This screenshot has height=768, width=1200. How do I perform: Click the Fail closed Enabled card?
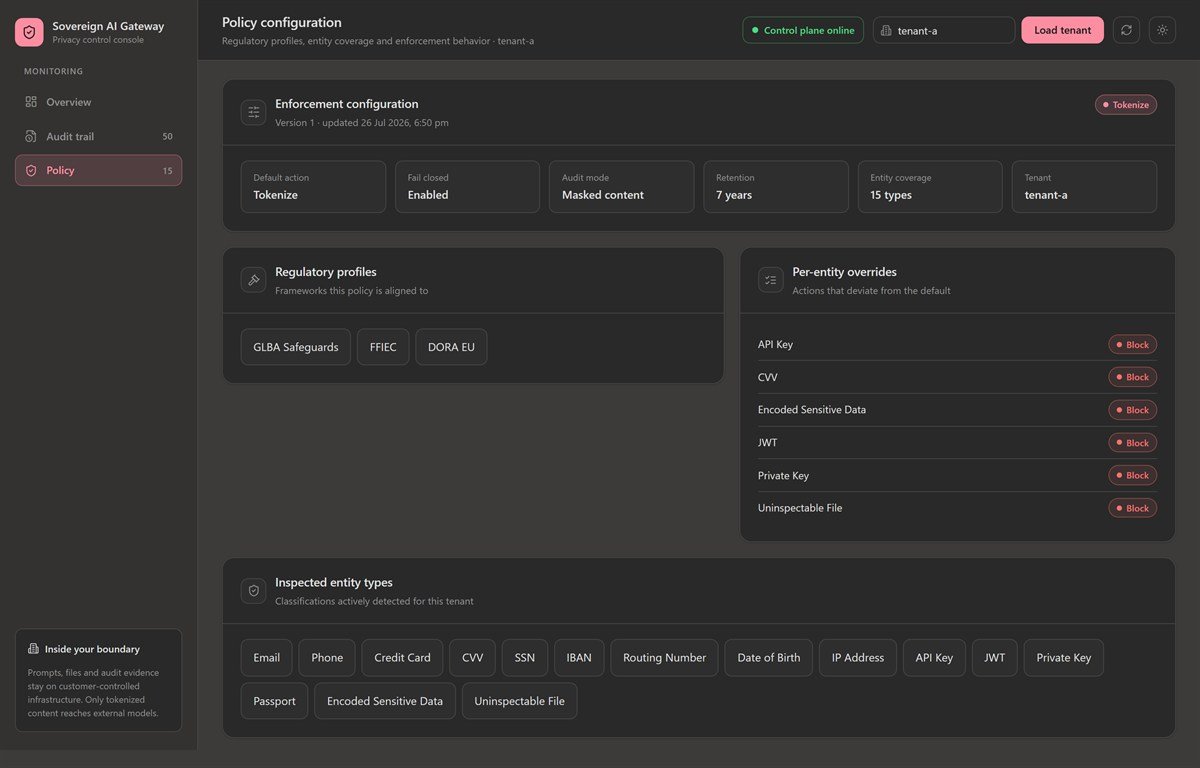tap(467, 187)
